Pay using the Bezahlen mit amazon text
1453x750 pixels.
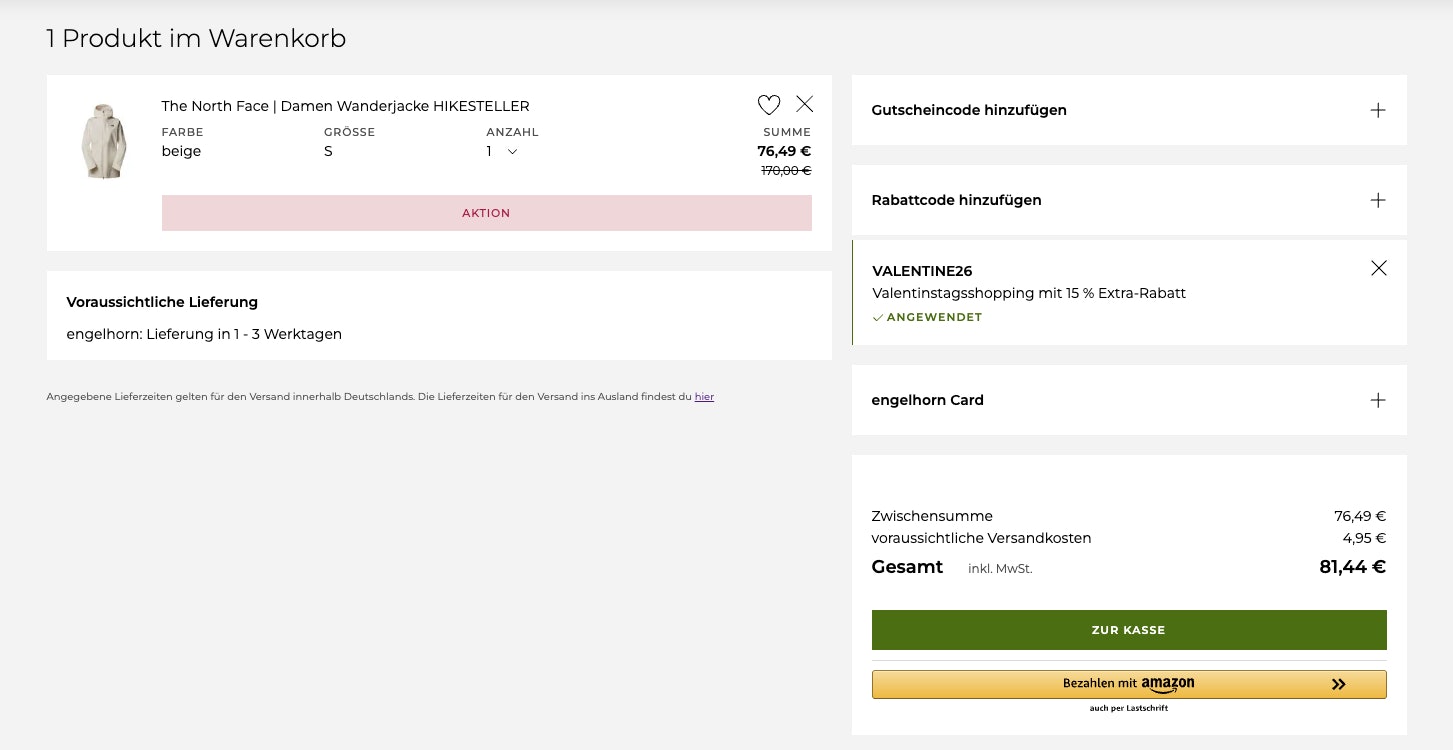pos(1128,684)
